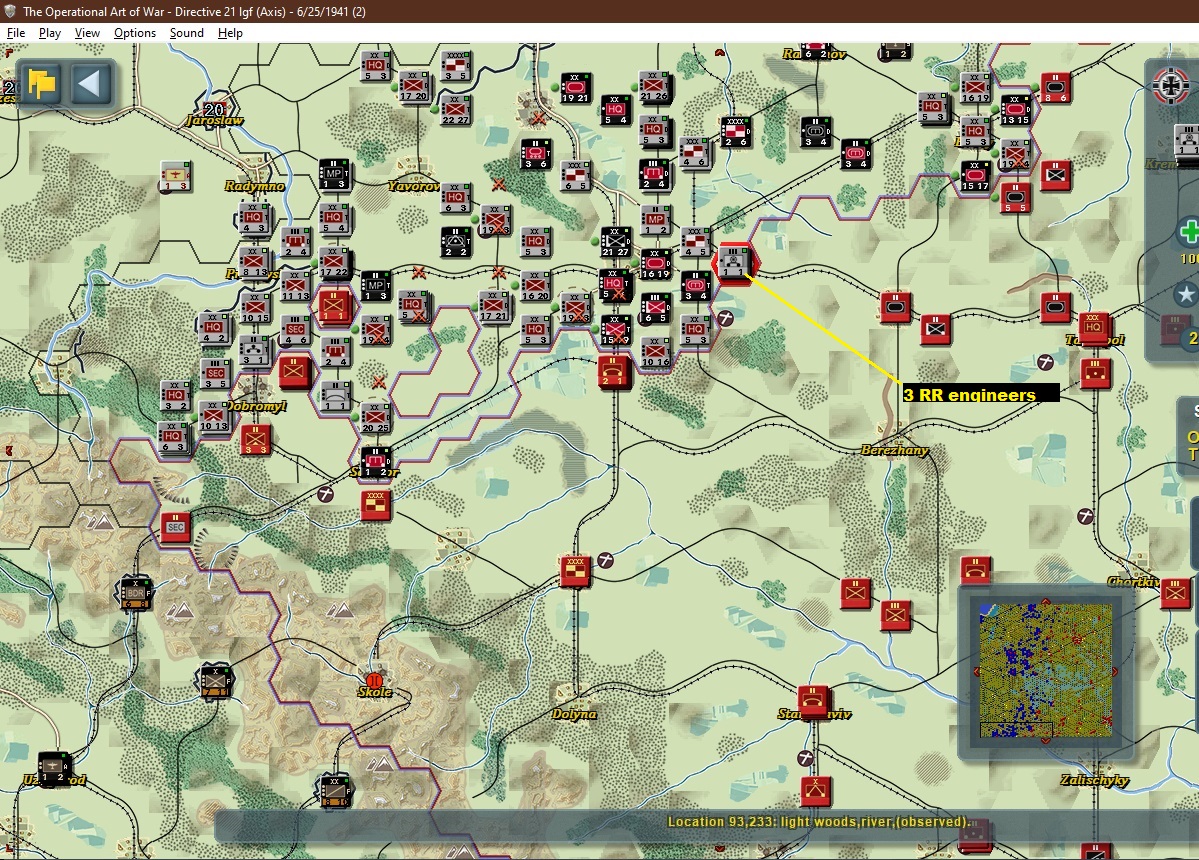The image size is (1199, 860).
Task: Select the engineer unit 3 1
Action: 253,351
